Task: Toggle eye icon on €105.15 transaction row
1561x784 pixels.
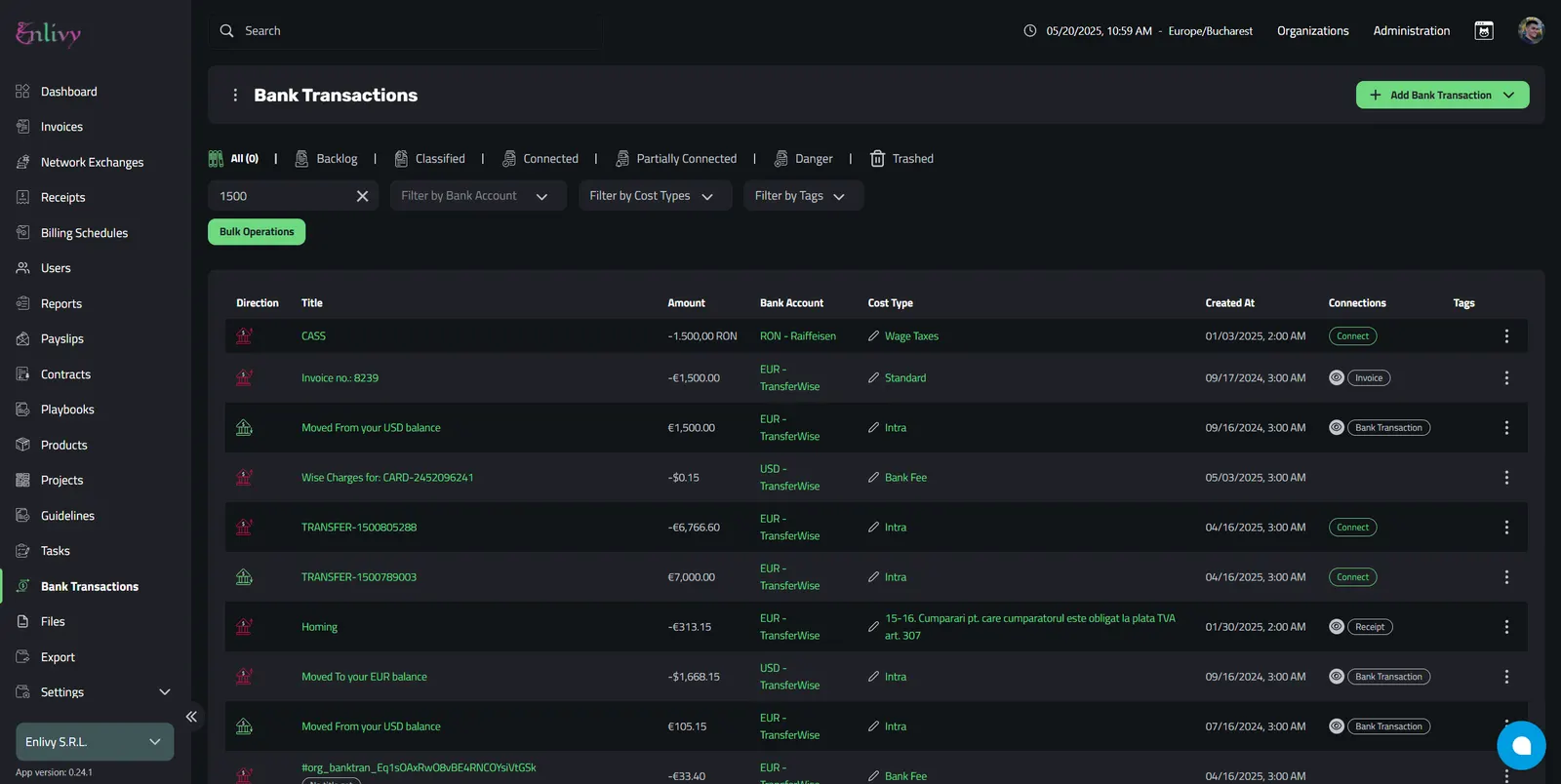Action: click(x=1337, y=726)
